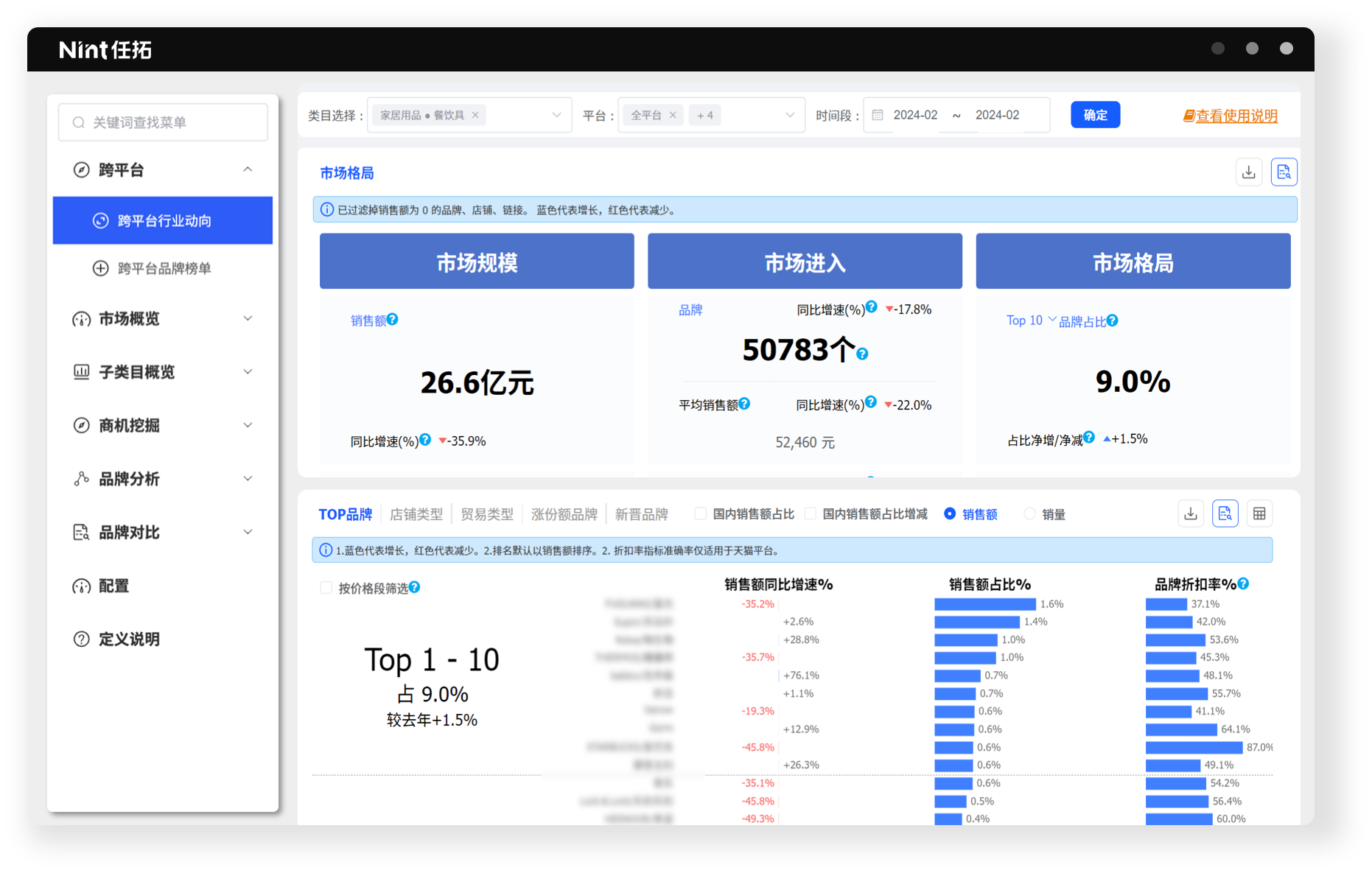Expand the 品牌分析 menu section

tap(248, 478)
